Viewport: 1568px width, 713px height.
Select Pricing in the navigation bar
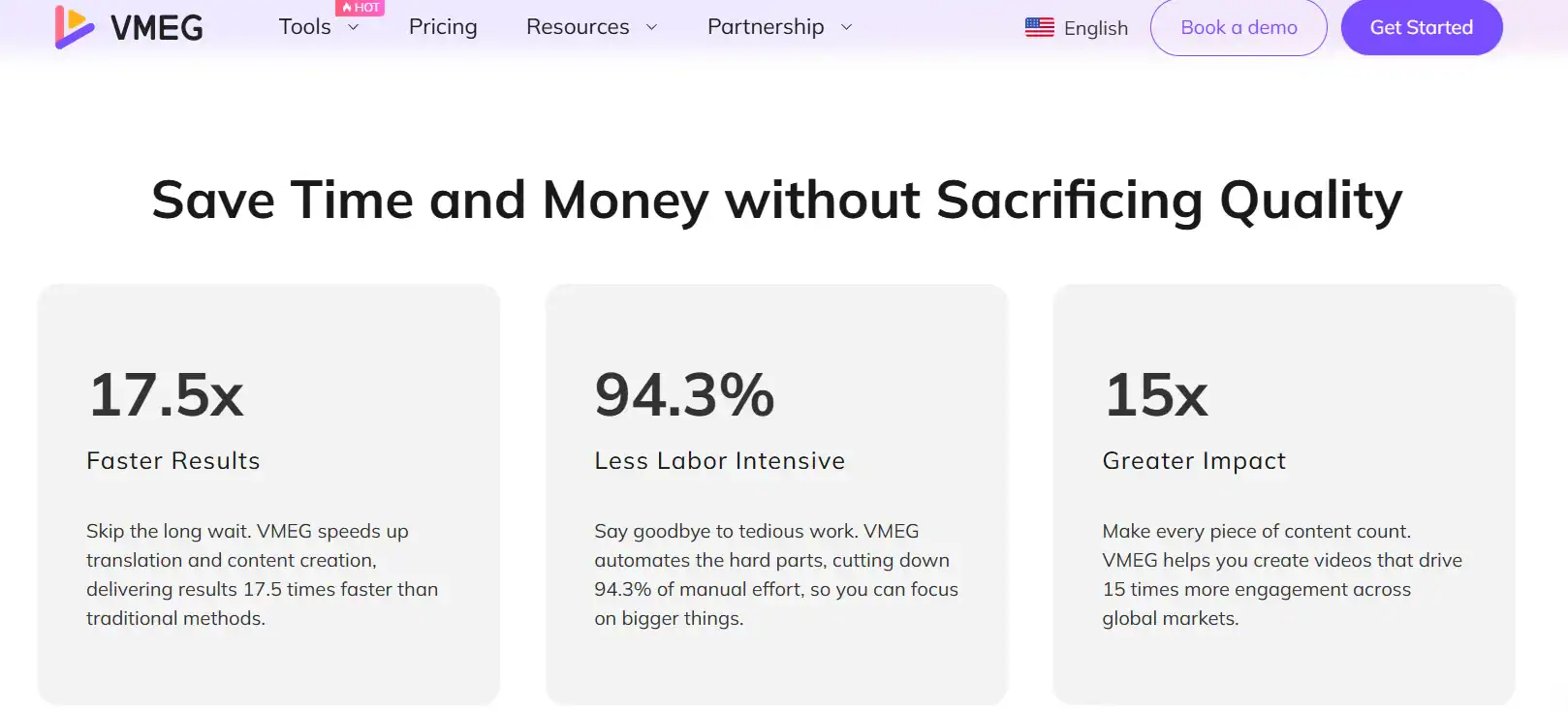[442, 27]
